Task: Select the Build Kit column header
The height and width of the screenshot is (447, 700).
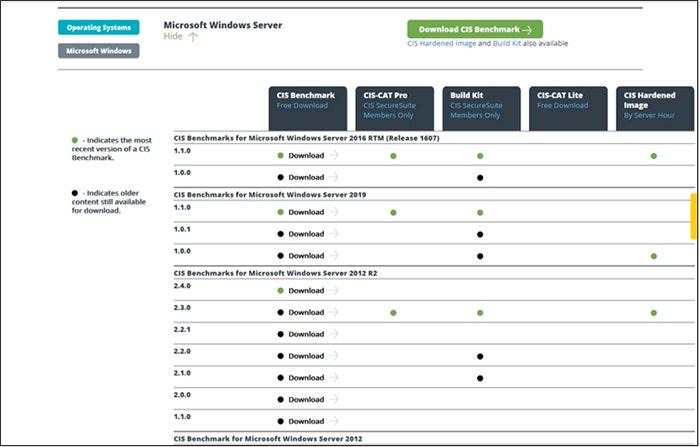Action: pyautogui.click(x=481, y=109)
